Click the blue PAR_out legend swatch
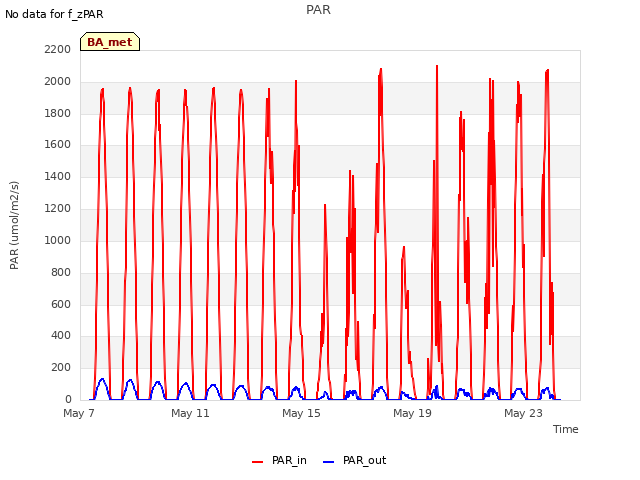Viewport: 640px width, 480px height. 329,462
